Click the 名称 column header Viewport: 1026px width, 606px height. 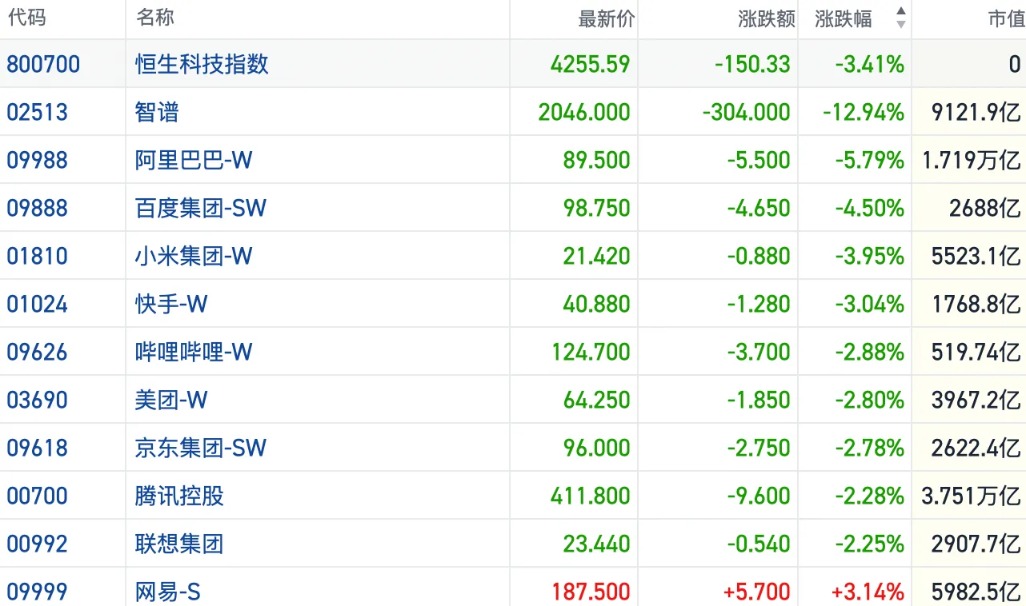tap(155, 18)
